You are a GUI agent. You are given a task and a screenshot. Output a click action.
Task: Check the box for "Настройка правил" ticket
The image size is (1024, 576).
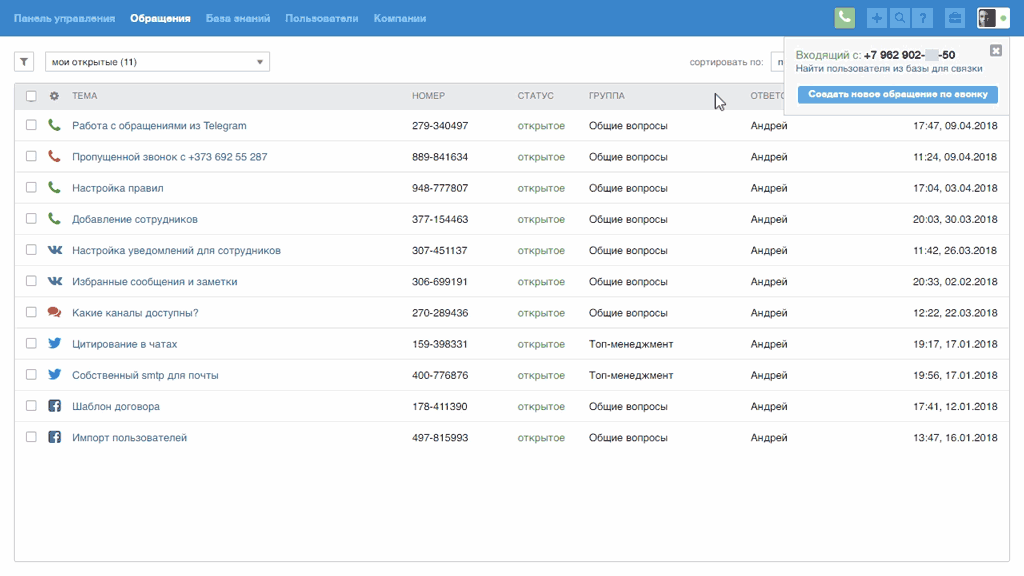[31, 188]
